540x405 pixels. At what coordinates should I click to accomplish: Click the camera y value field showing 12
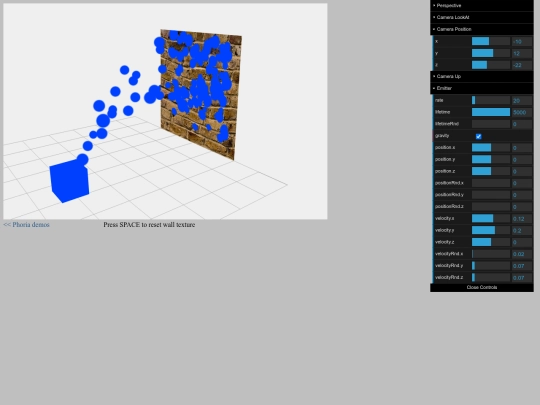[x=522, y=53]
